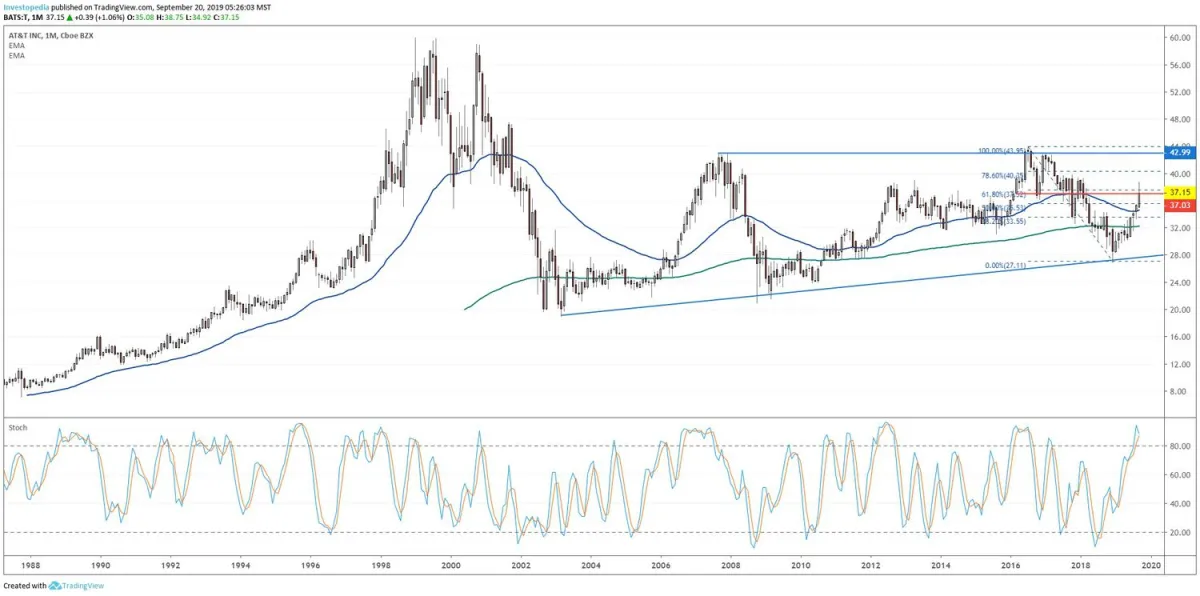This screenshot has width=1200, height=596.
Task: Click the 2006 label on the time axis
Action: pos(661,565)
